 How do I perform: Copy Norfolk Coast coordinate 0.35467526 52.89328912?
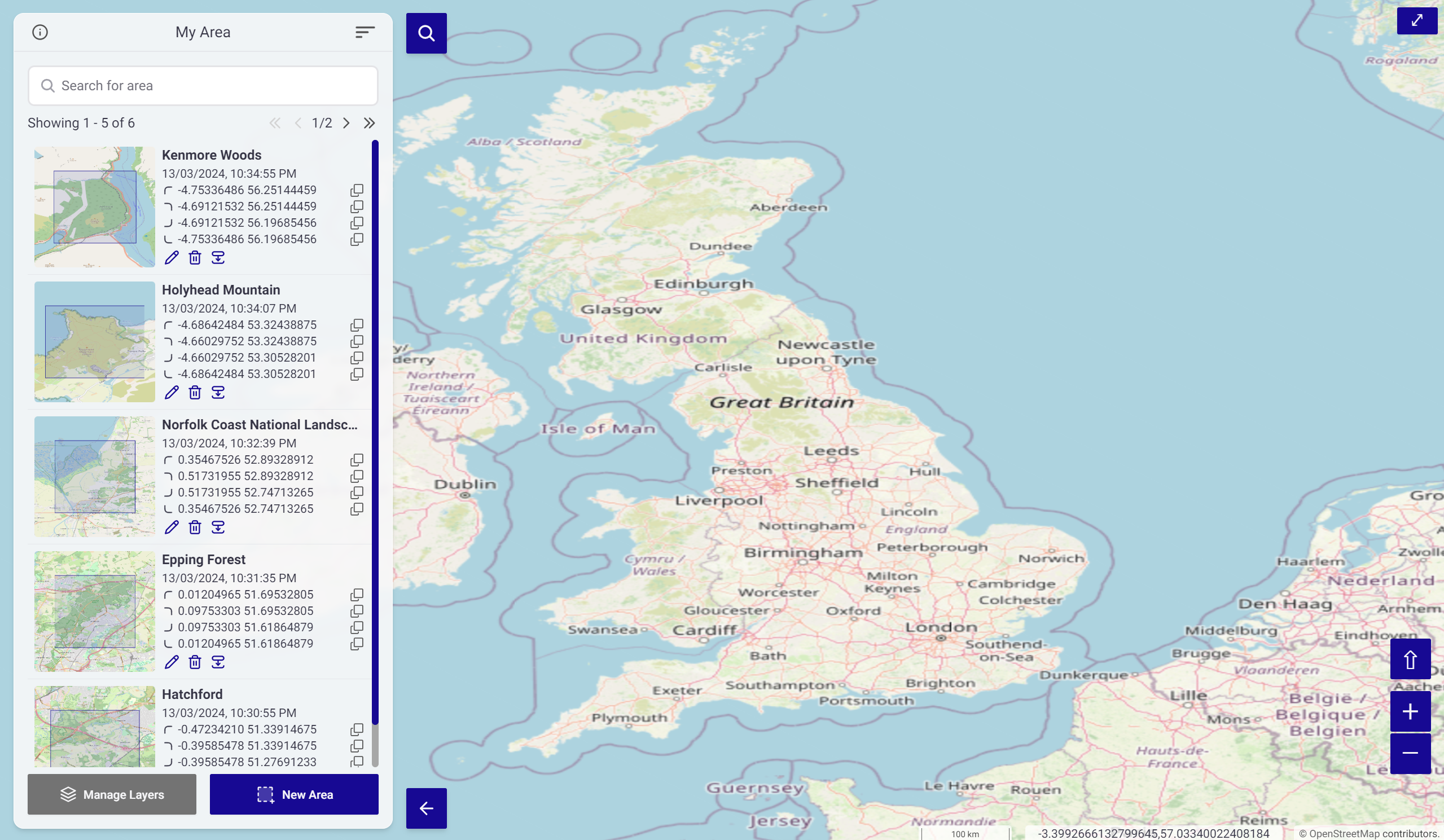(x=357, y=460)
